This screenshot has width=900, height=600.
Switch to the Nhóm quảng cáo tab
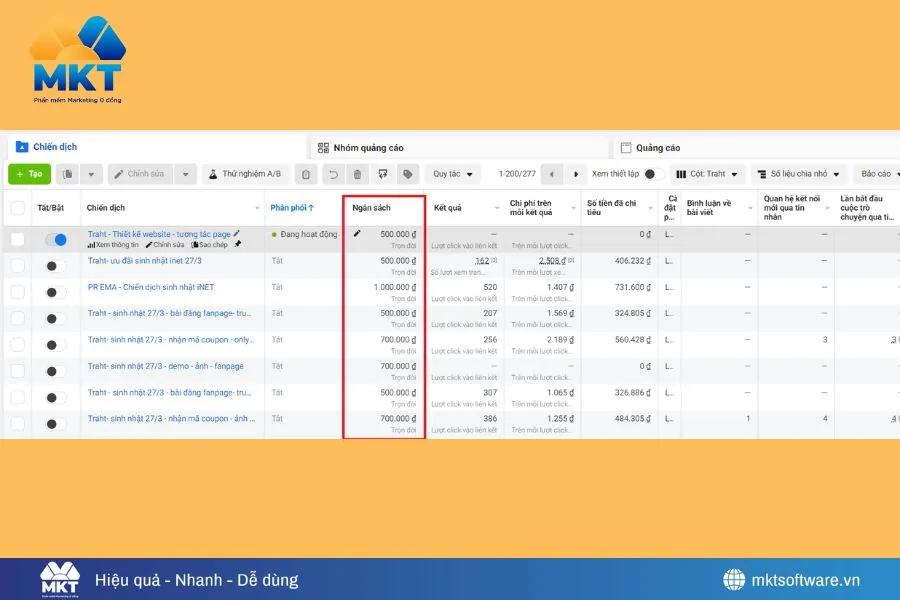pos(360,148)
